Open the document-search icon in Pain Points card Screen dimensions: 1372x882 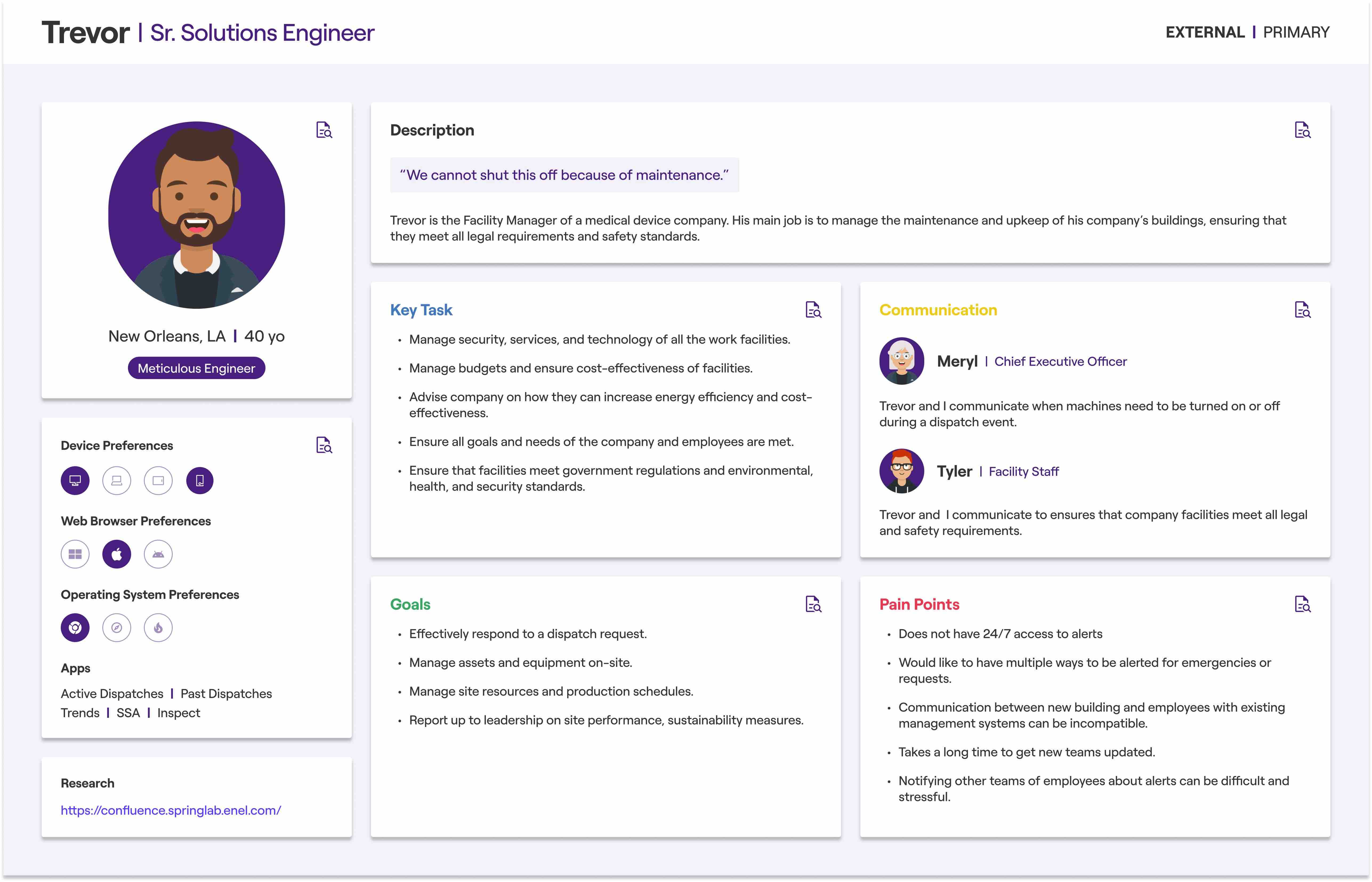[1303, 604]
